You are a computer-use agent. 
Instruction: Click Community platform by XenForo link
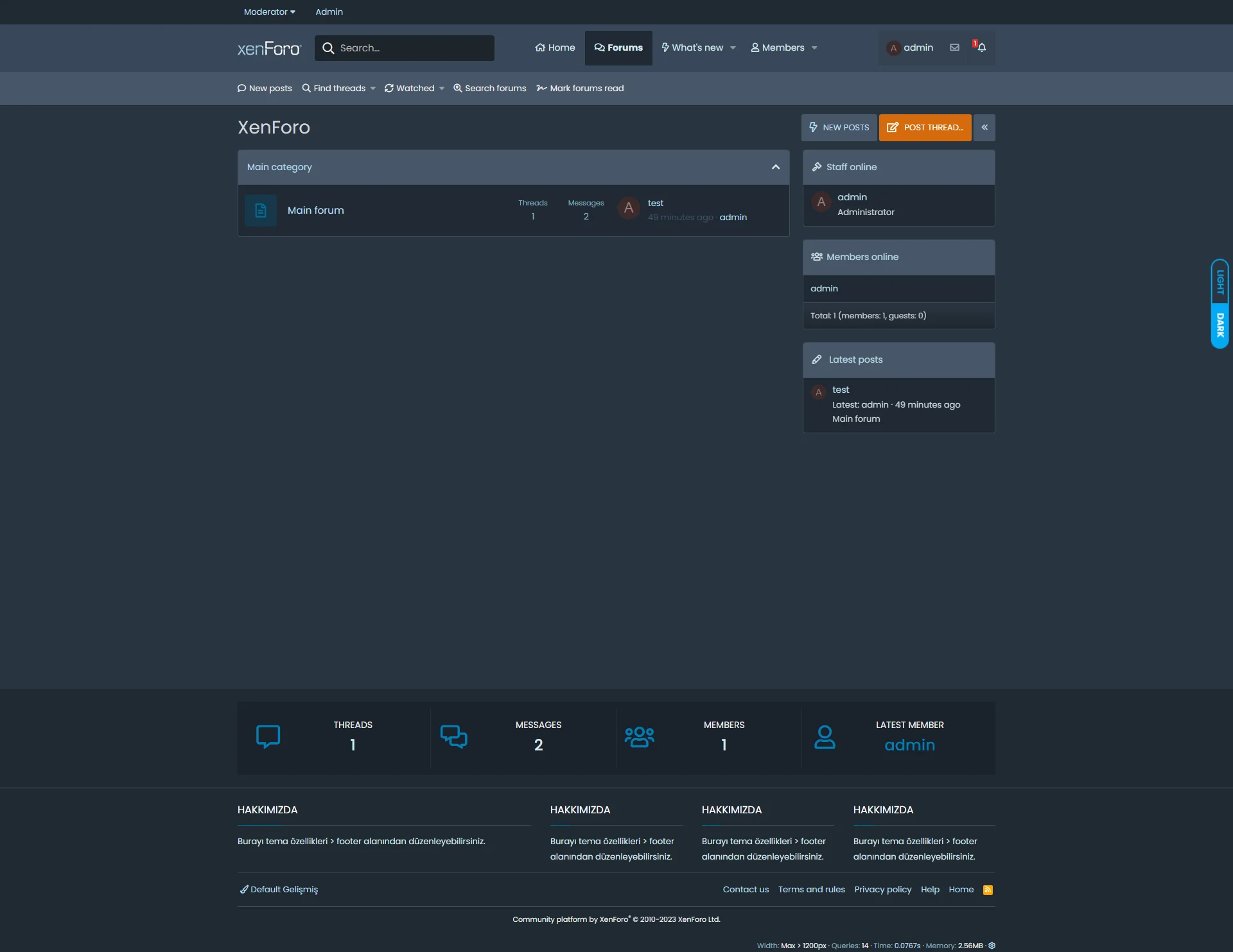616,919
